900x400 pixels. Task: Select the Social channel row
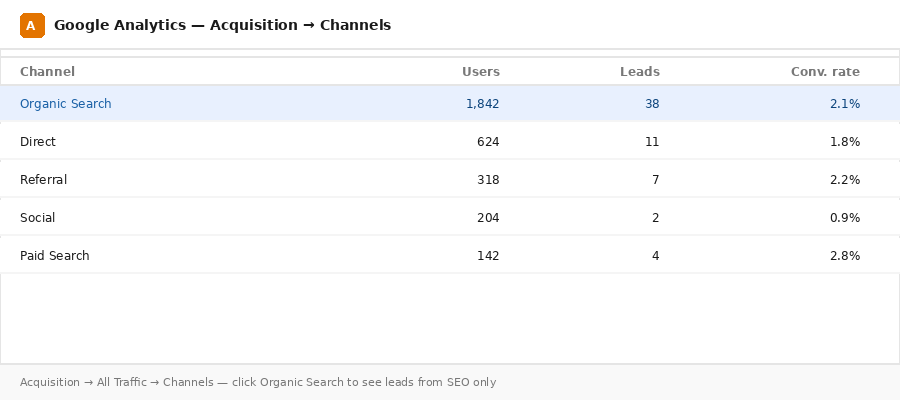[x=450, y=218]
